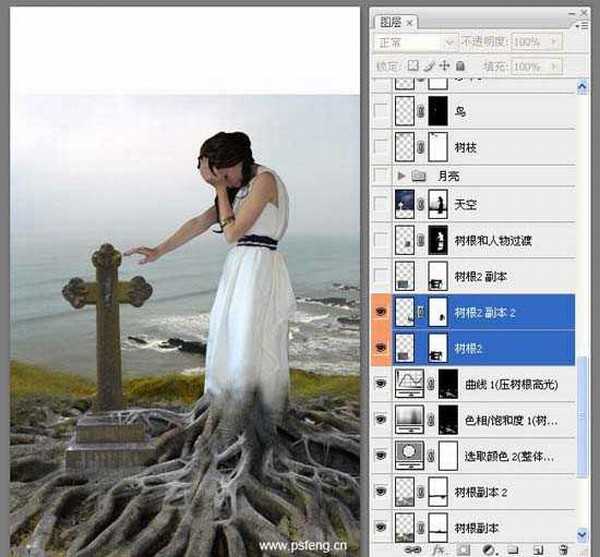
Task: Create a new layer group
Action: [x=511, y=550]
